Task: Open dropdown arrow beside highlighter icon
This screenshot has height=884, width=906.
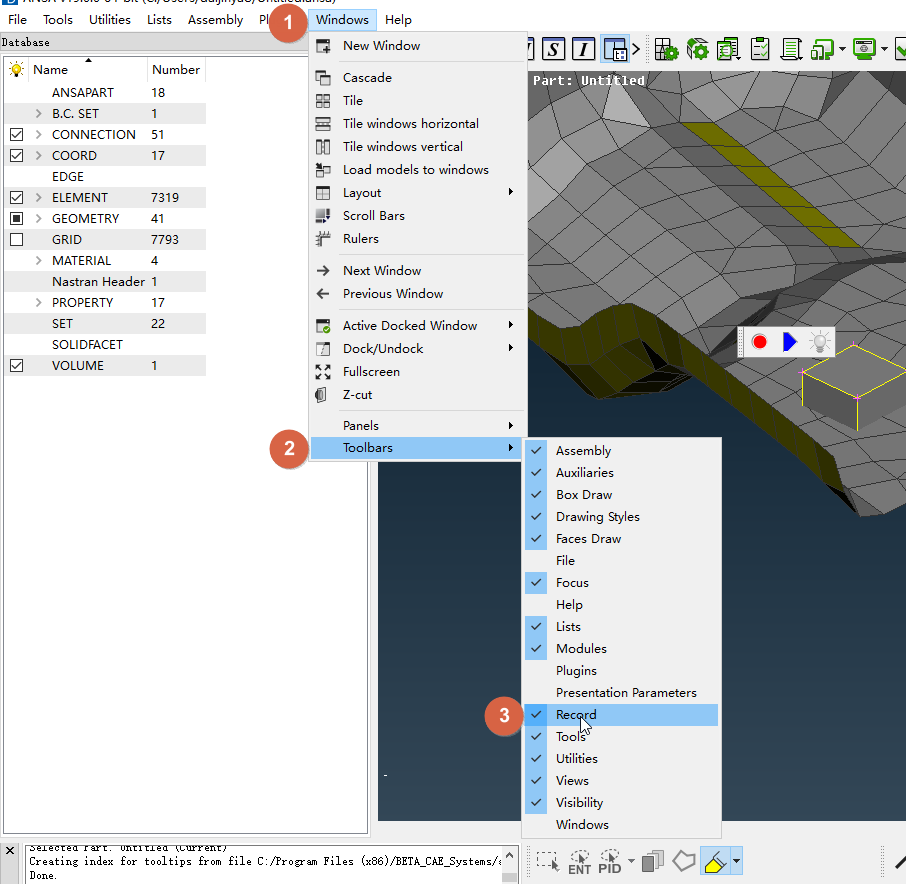Action: coord(736,861)
